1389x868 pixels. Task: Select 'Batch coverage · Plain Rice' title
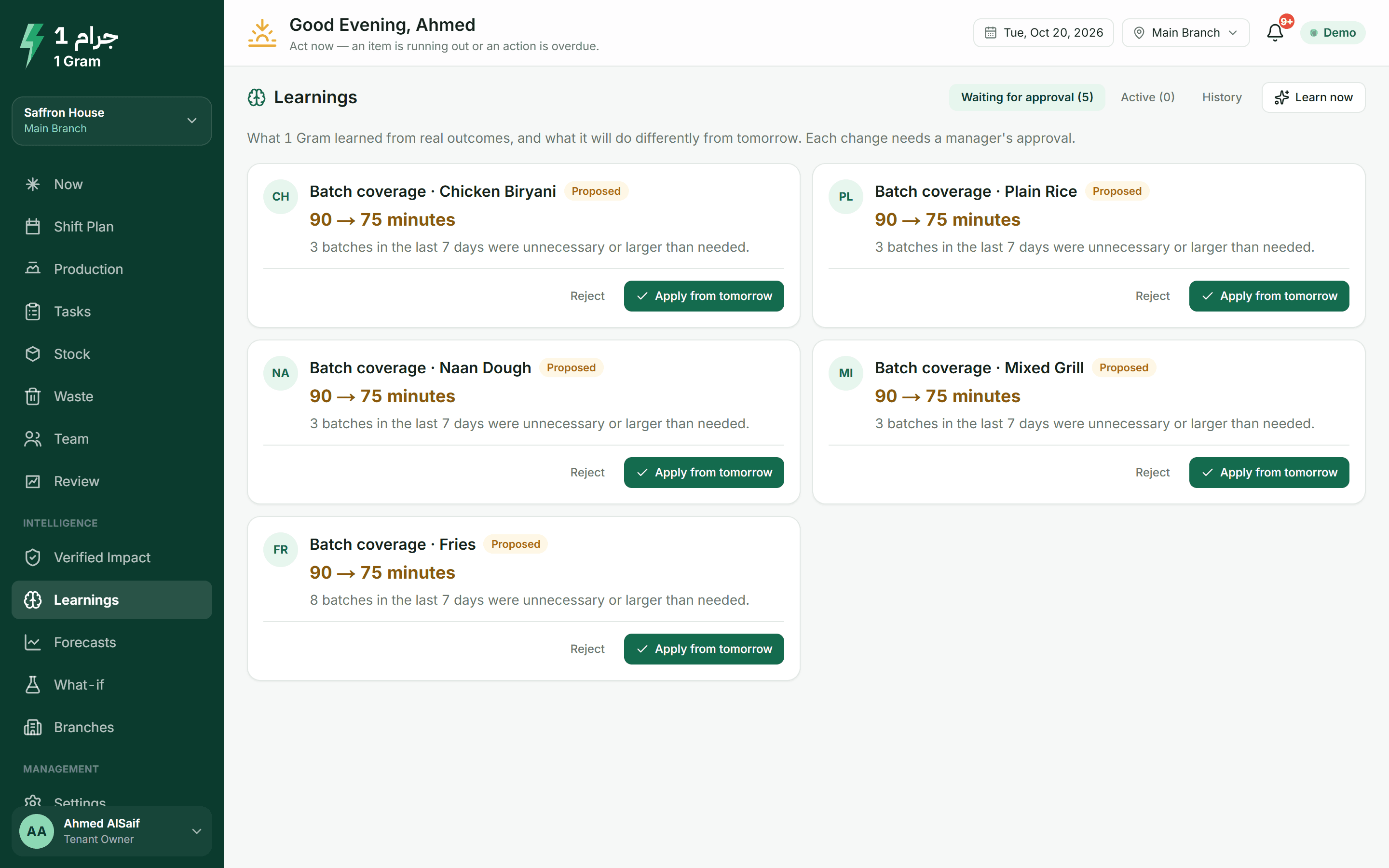click(976, 191)
